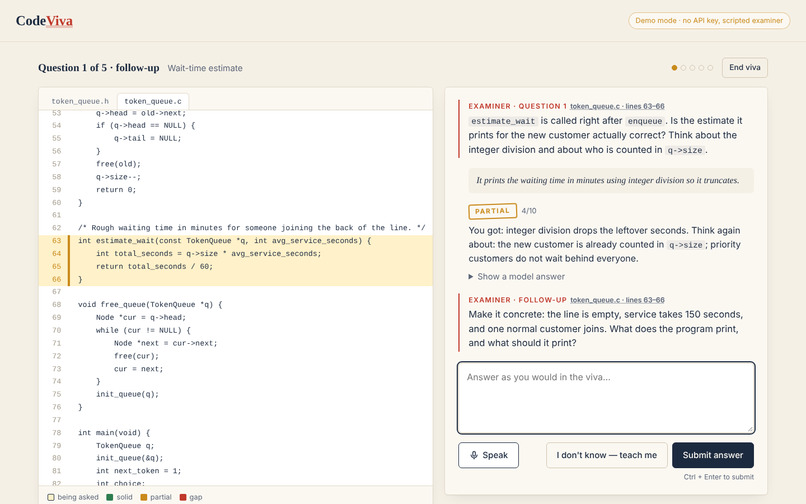This screenshot has height=504, width=806.
Task: Click line number 63 in the gutter
Action: [x=57, y=241]
